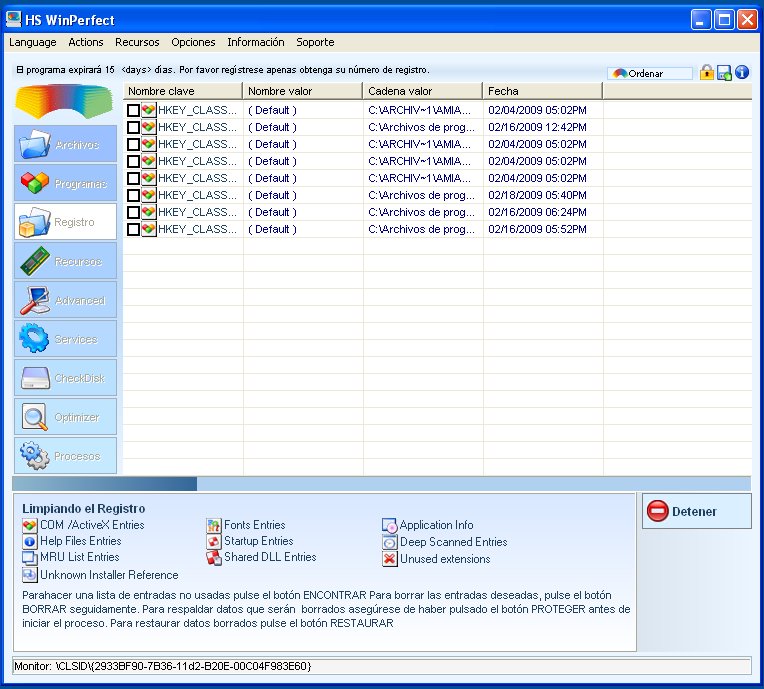Click the Ordenar sort button

[649, 74]
